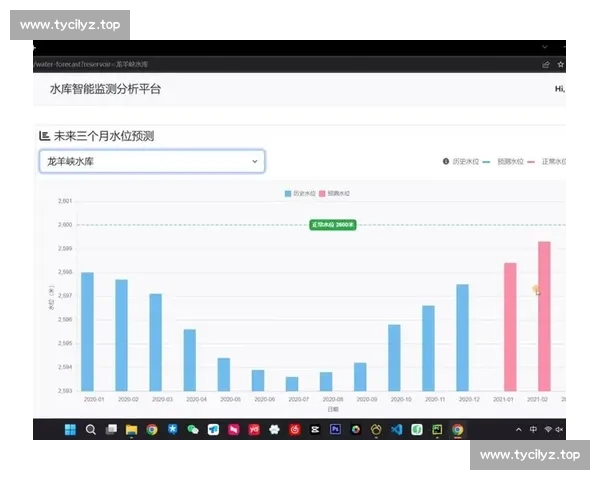Click the 2021-01 pink forecast bar

510,327
